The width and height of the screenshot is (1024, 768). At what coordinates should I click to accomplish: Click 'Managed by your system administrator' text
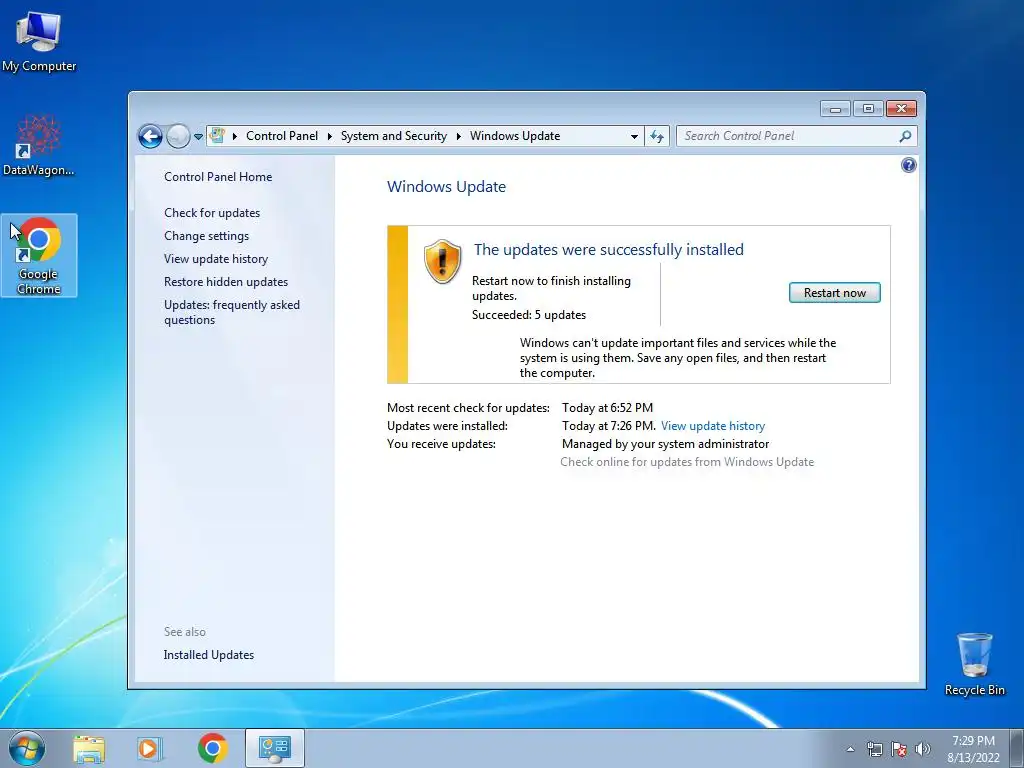point(665,444)
